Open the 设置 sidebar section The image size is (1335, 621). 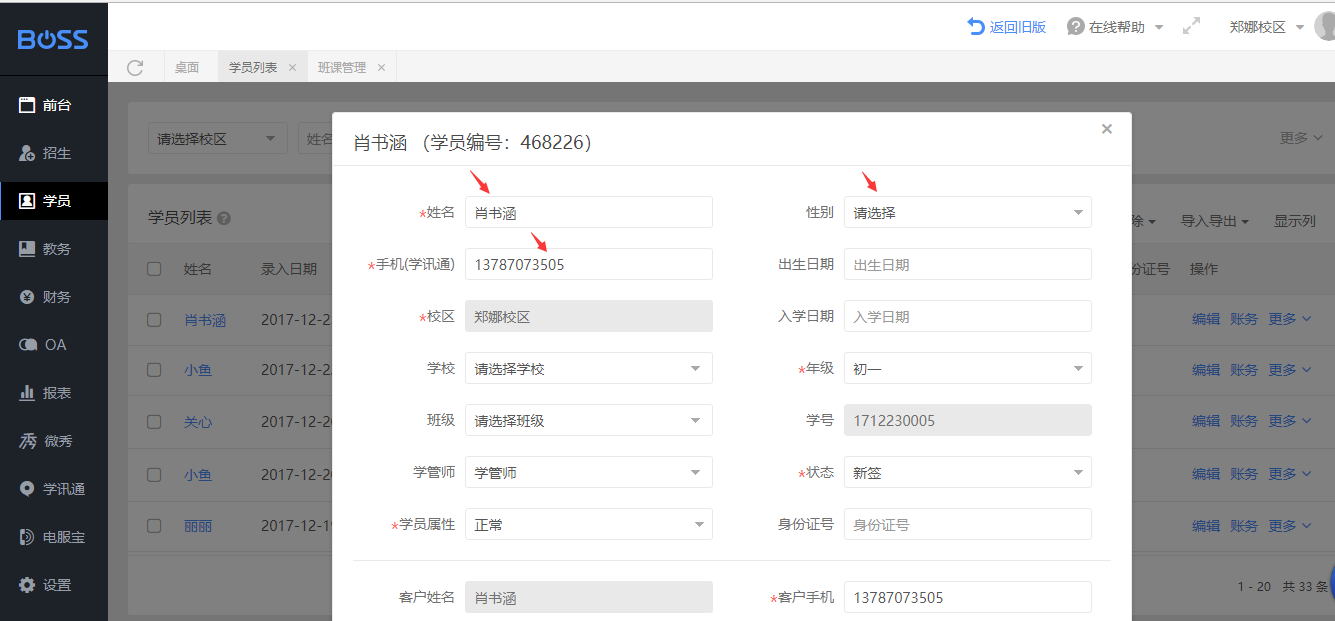tap(54, 585)
